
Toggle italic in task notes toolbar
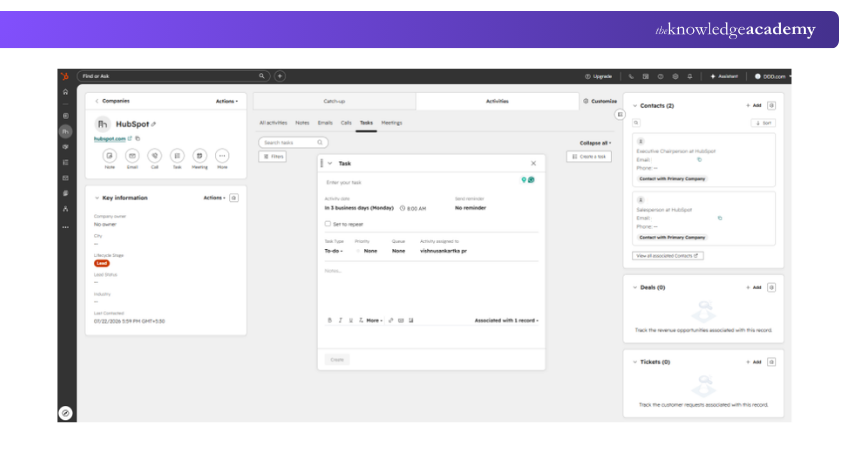[340, 320]
